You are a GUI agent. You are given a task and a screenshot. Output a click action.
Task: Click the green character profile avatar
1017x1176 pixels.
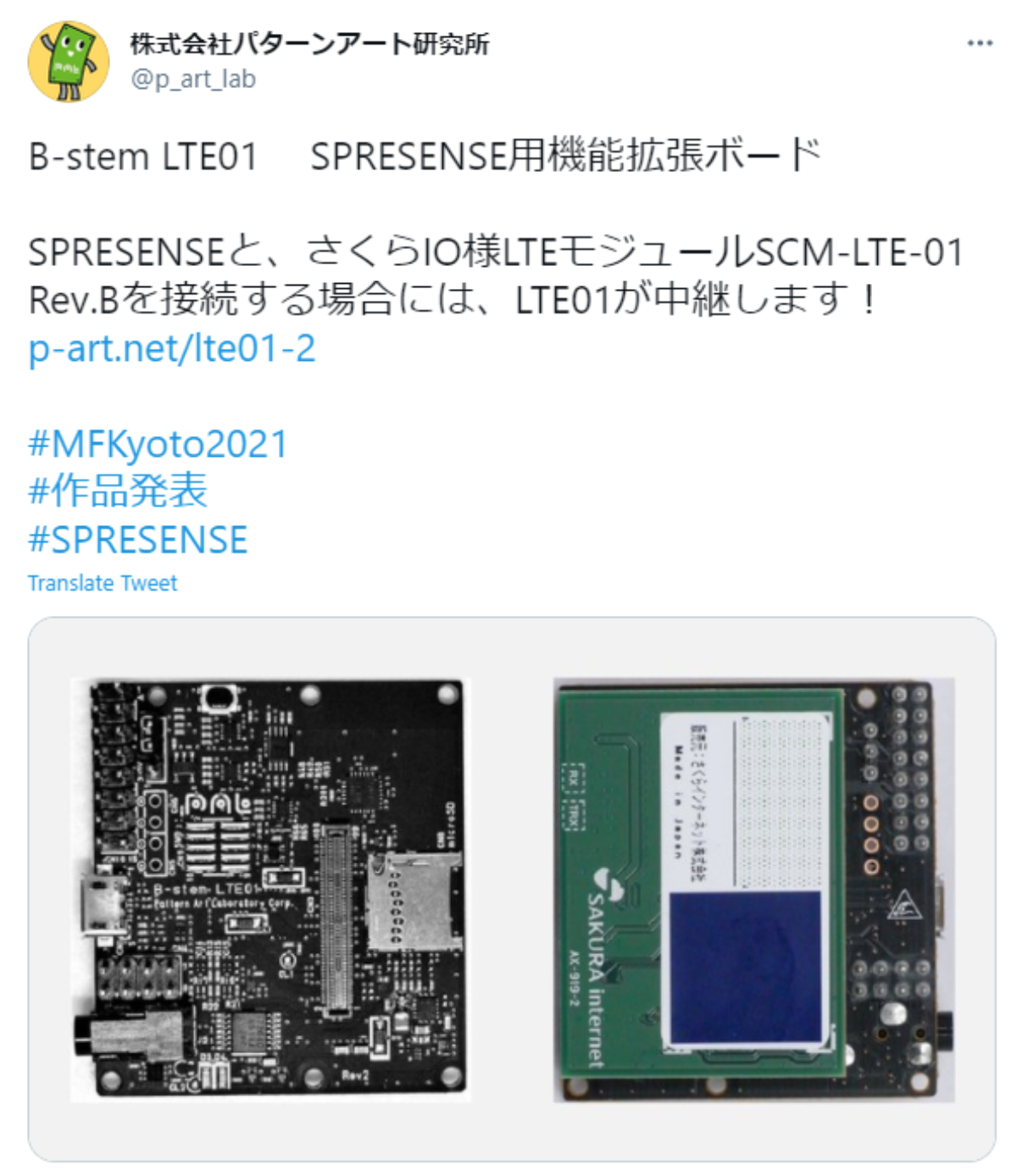(x=69, y=62)
